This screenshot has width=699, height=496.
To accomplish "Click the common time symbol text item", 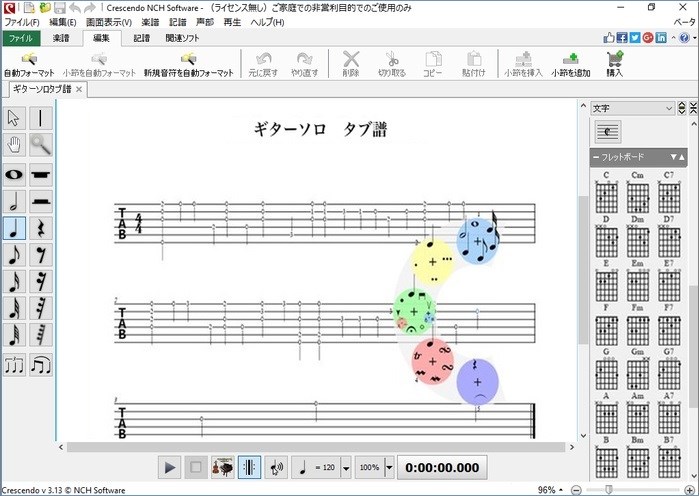I will pos(608,131).
